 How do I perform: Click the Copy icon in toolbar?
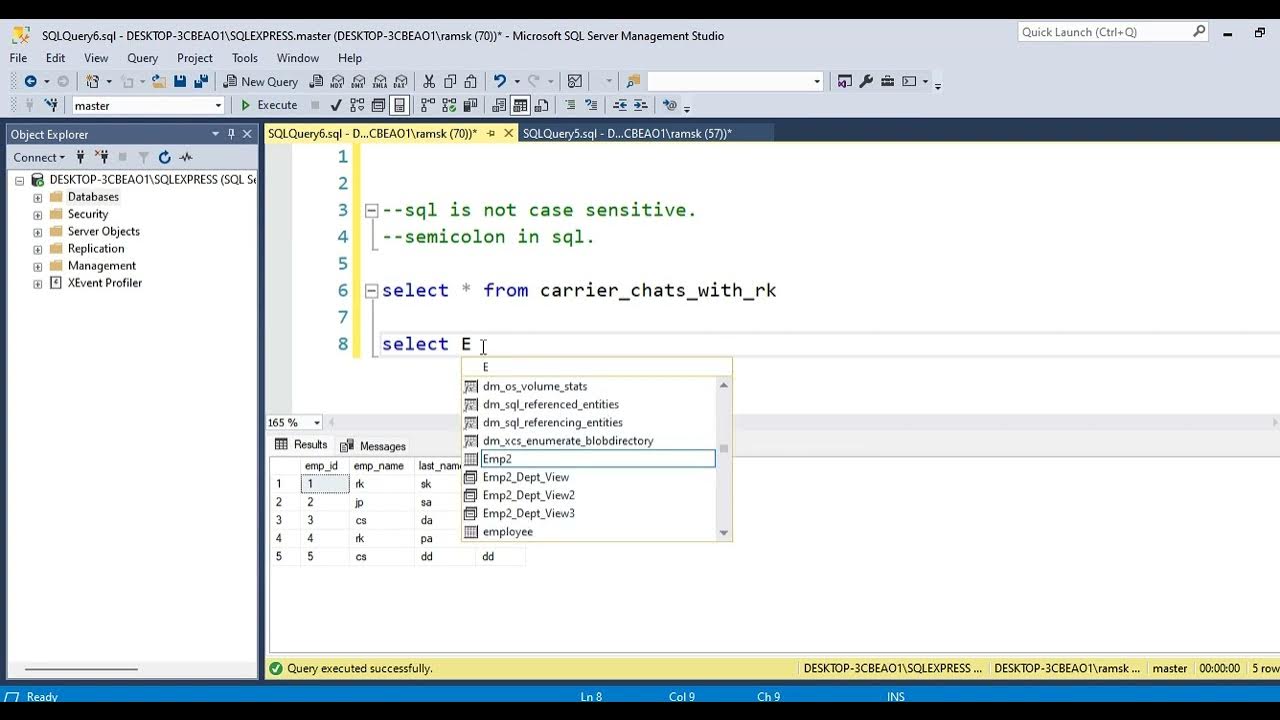tap(450, 81)
